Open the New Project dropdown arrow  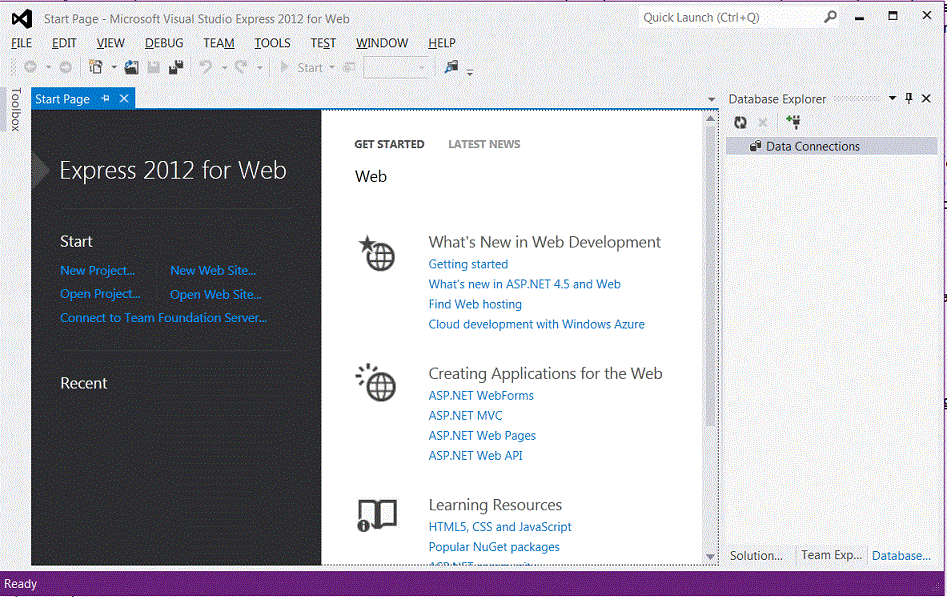point(114,67)
